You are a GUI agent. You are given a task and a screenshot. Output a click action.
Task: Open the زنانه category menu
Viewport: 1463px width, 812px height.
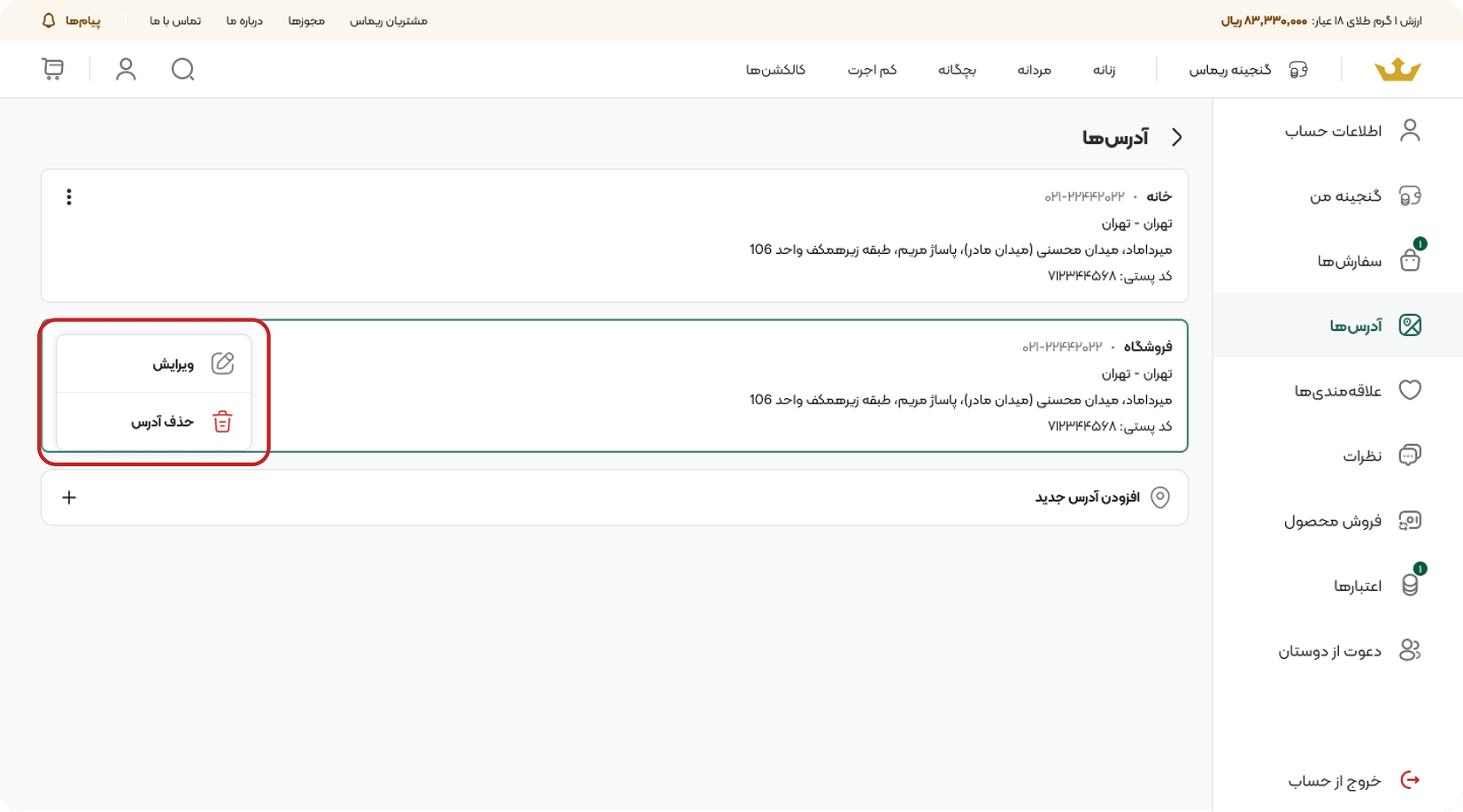[x=1104, y=70]
